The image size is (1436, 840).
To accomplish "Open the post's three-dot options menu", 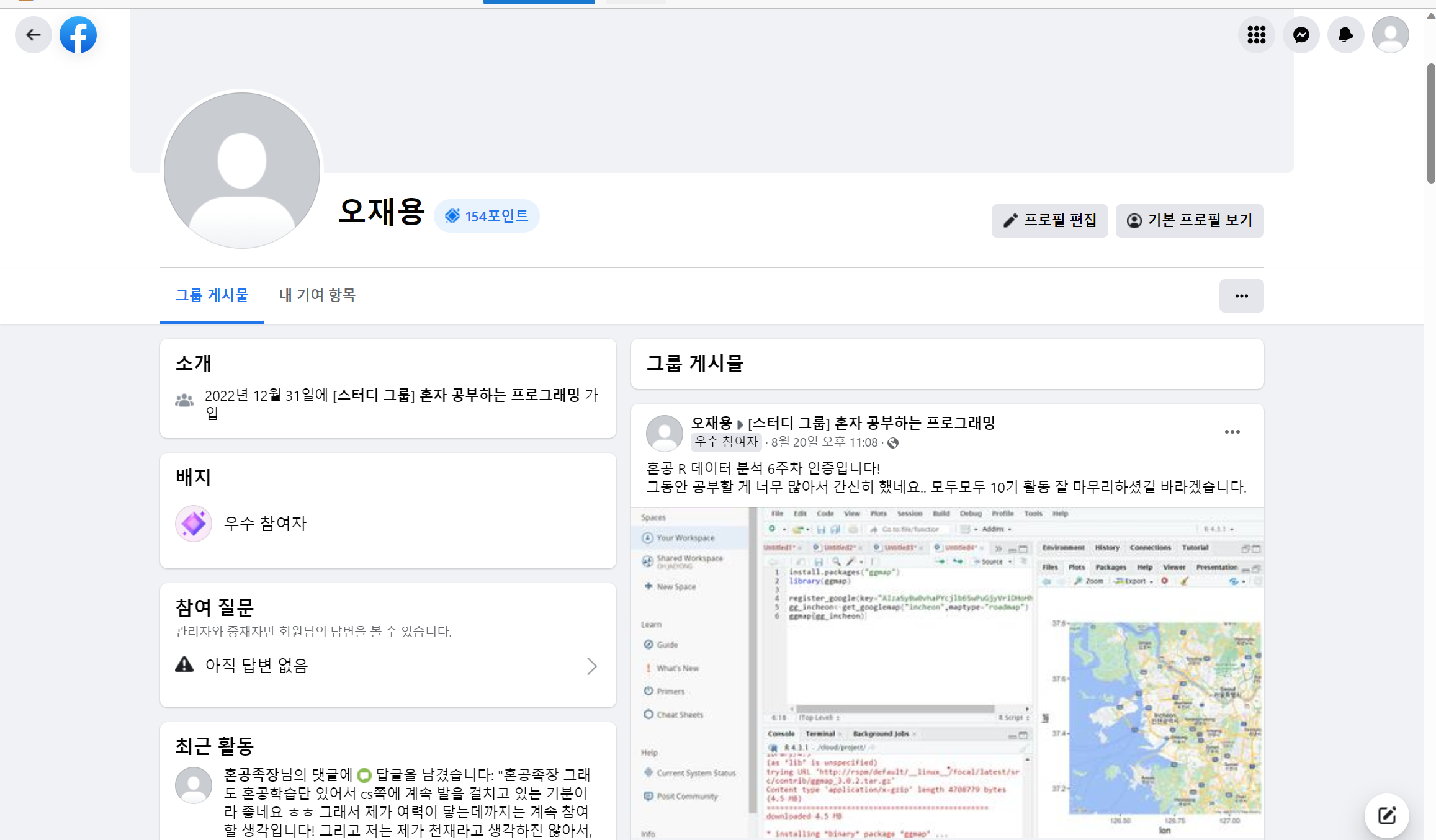I will pos(1232,432).
